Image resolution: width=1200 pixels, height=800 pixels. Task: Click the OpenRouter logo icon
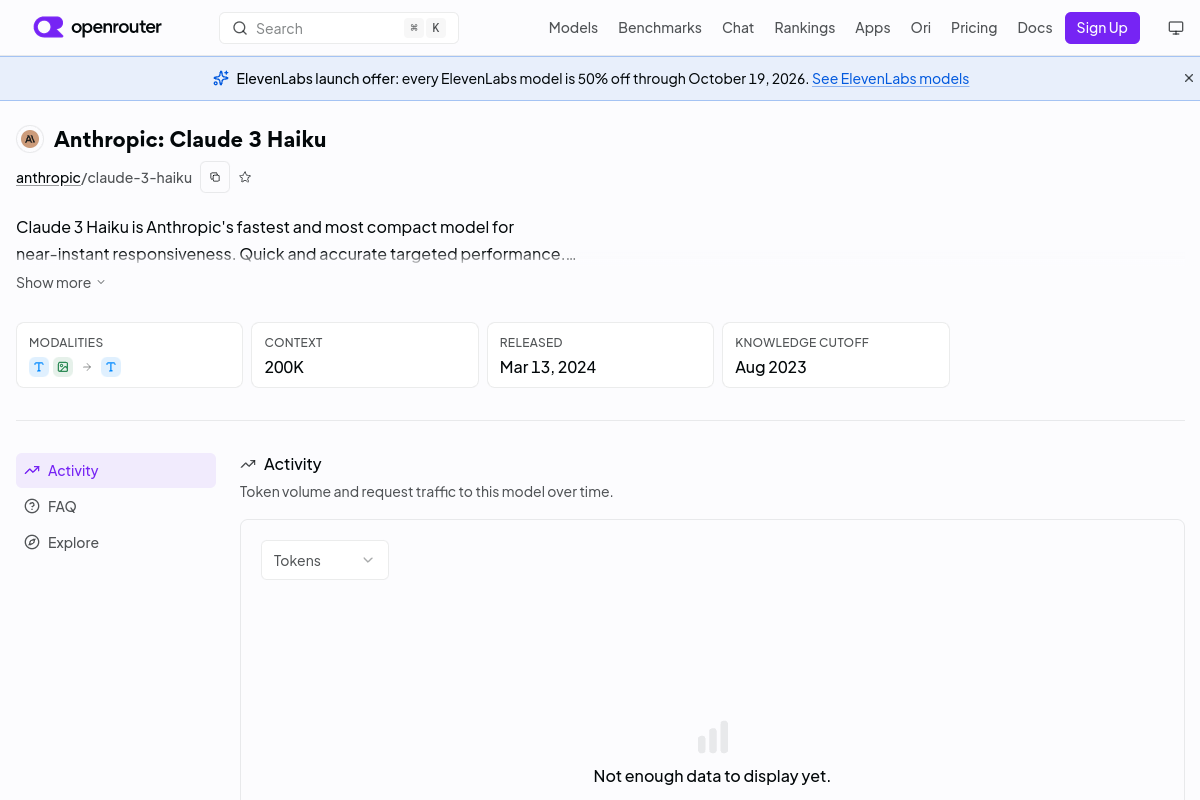tap(48, 27)
